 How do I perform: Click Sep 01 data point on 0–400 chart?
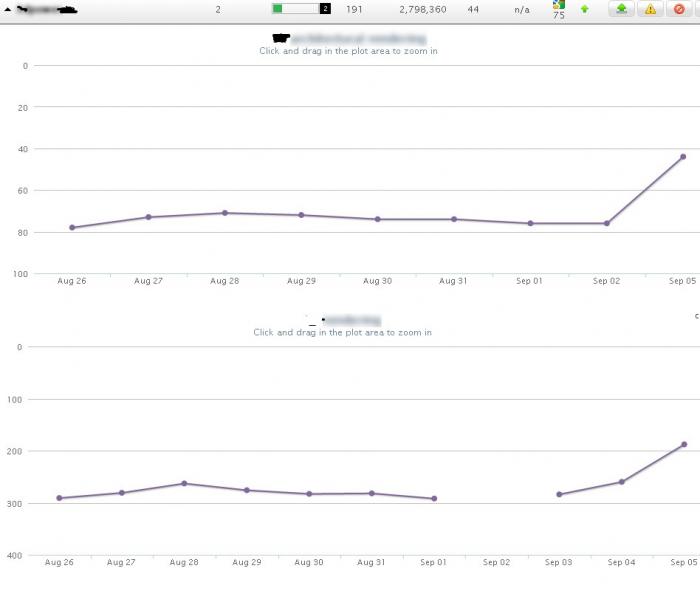[x=434, y=499]
